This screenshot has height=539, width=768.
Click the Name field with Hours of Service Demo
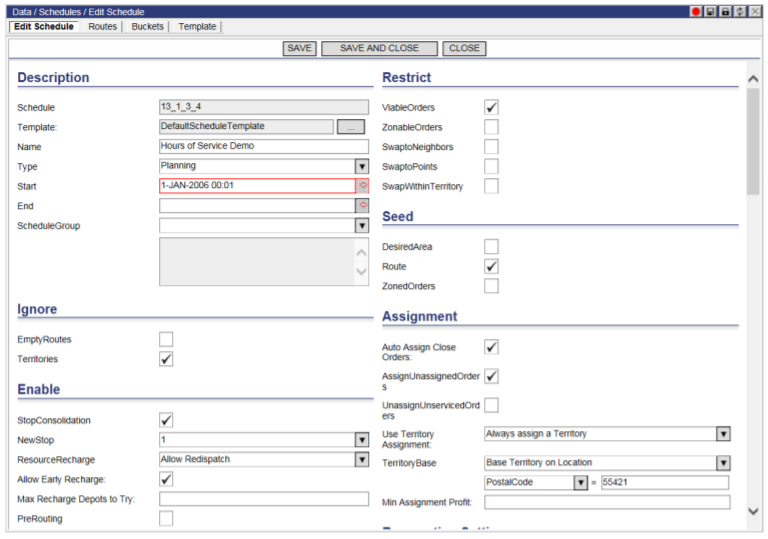263,146
